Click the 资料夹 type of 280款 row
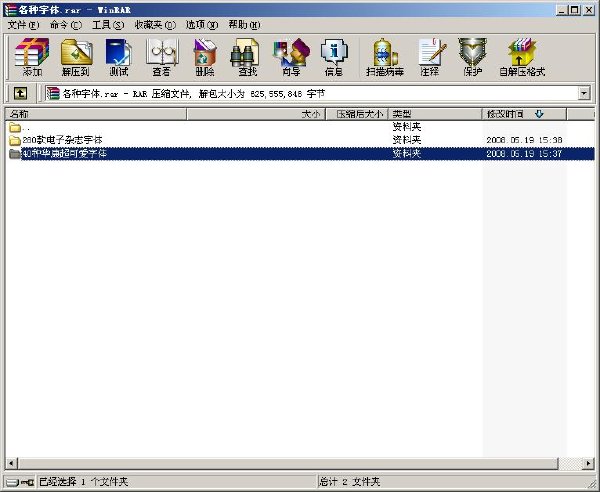The height and width of the screenshot is (492, 600). tap(407, 140)
